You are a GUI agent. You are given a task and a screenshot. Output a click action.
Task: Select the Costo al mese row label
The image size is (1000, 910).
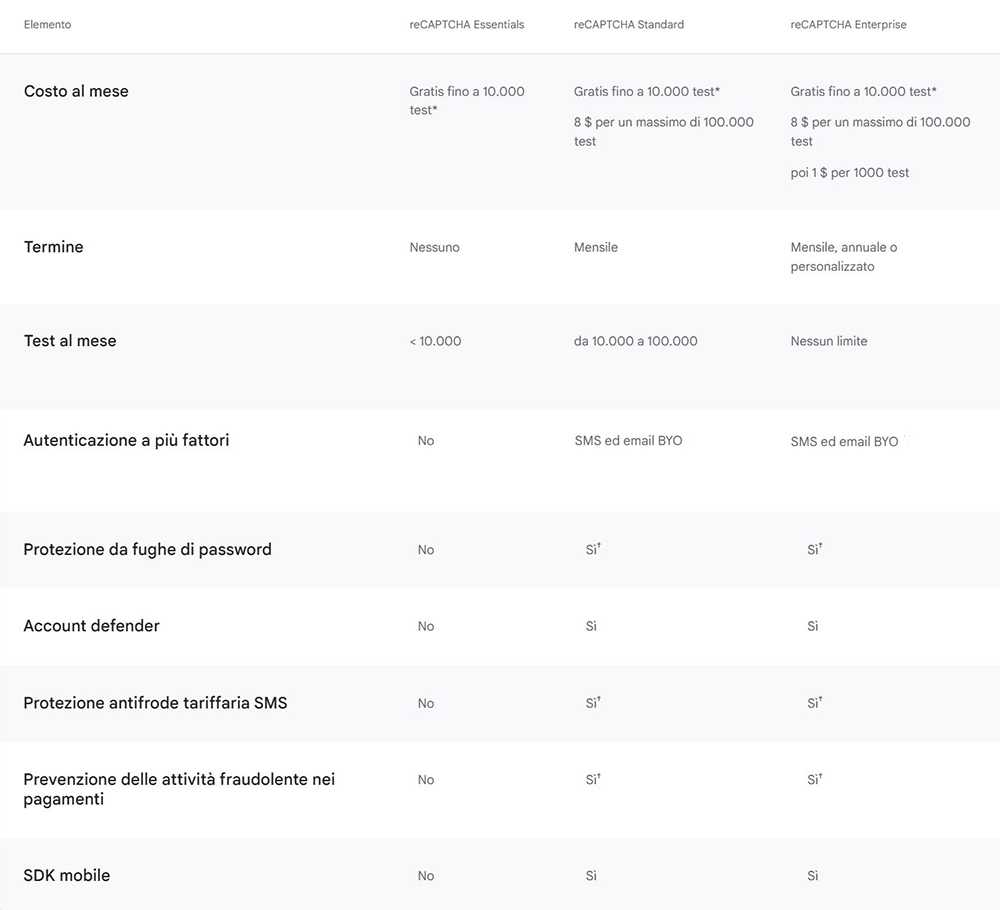(76, 91)
